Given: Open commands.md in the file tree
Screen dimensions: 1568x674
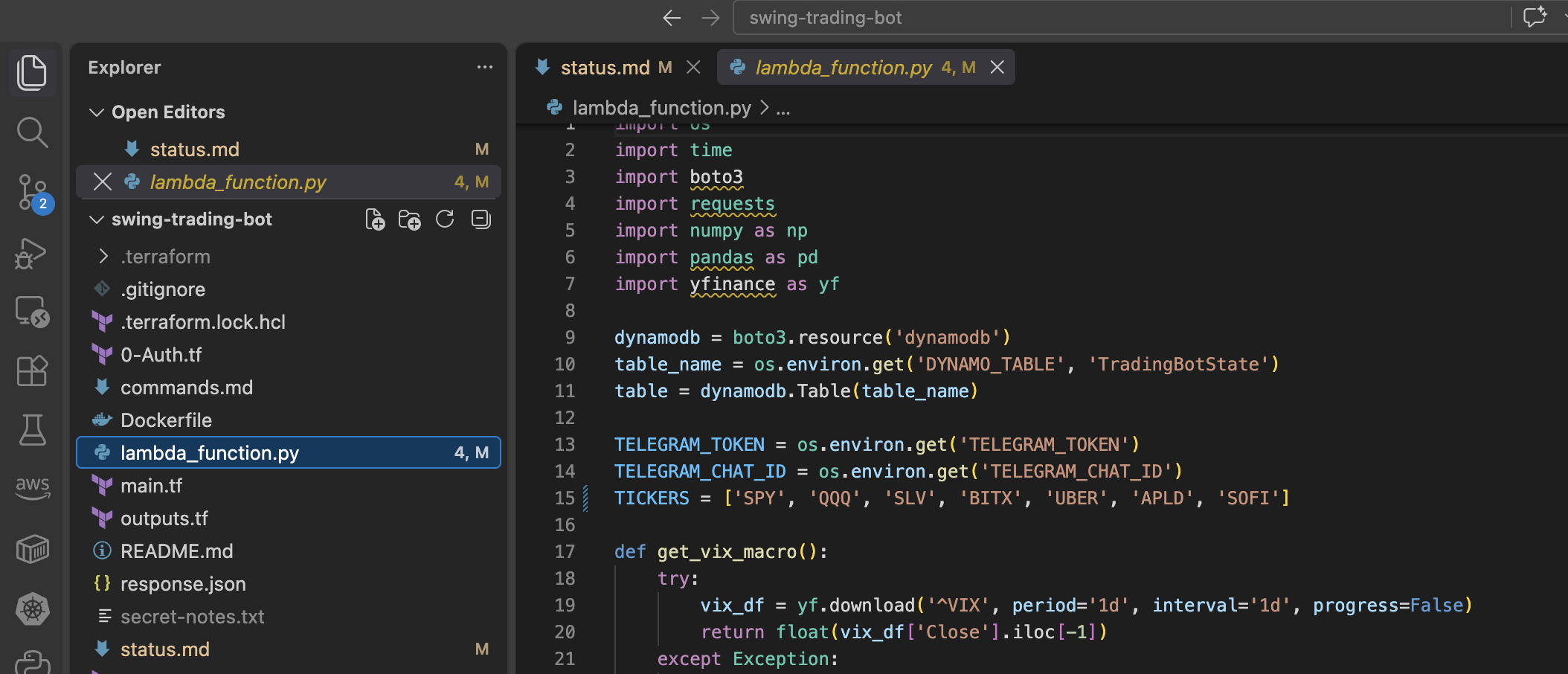Looking at the screenshot, I should [289, 388].
